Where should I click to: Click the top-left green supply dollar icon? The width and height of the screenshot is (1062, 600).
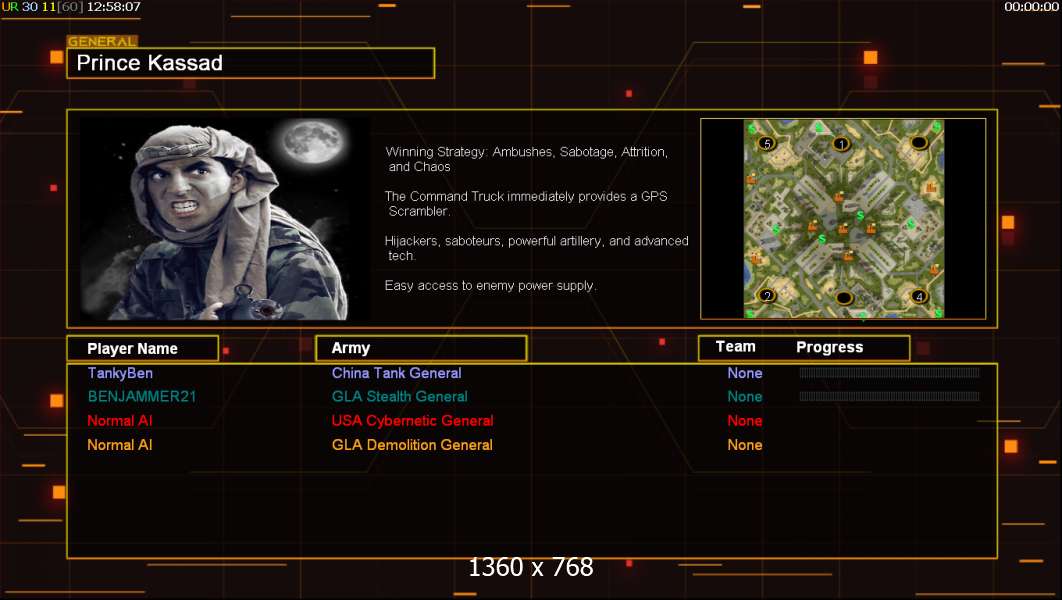[x=751, y=128]
